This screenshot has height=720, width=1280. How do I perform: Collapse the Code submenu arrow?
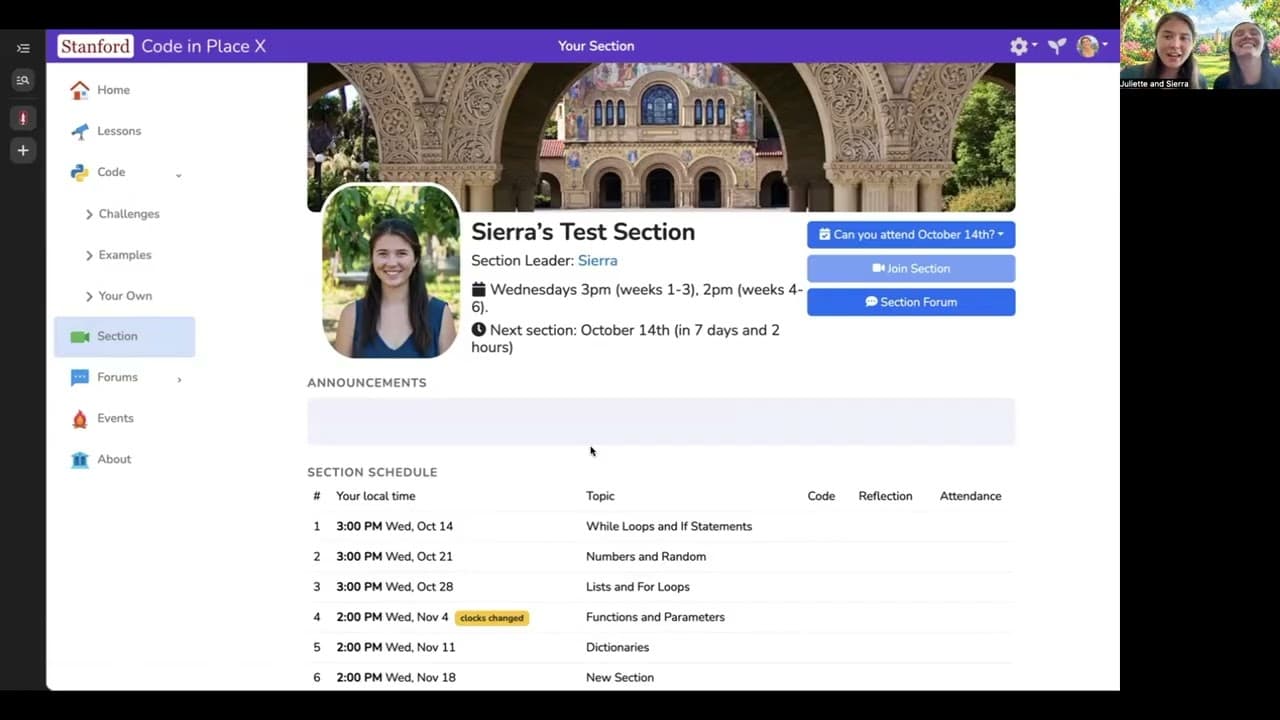point(179,175)
